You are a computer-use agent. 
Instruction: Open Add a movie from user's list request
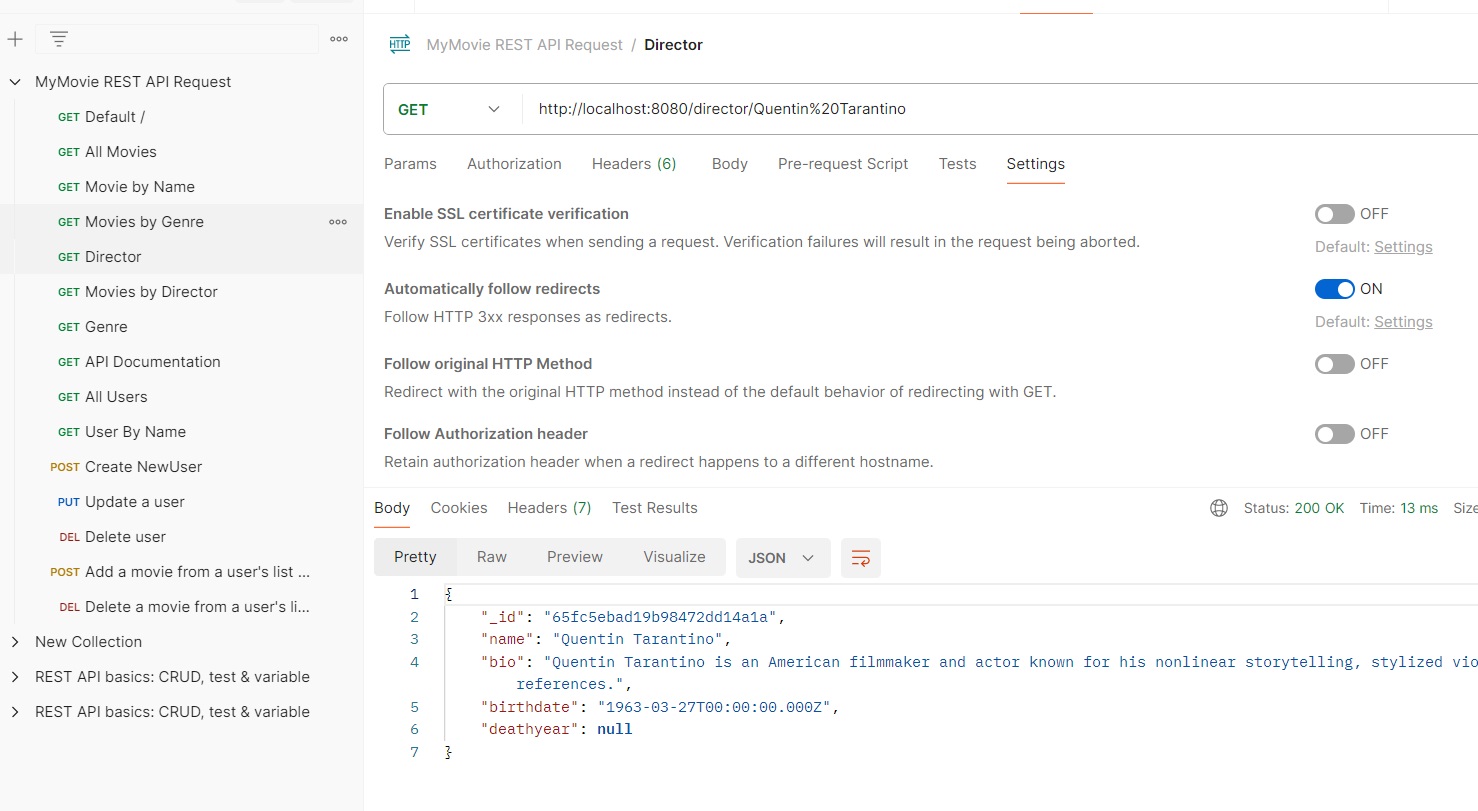click(198, 572)
